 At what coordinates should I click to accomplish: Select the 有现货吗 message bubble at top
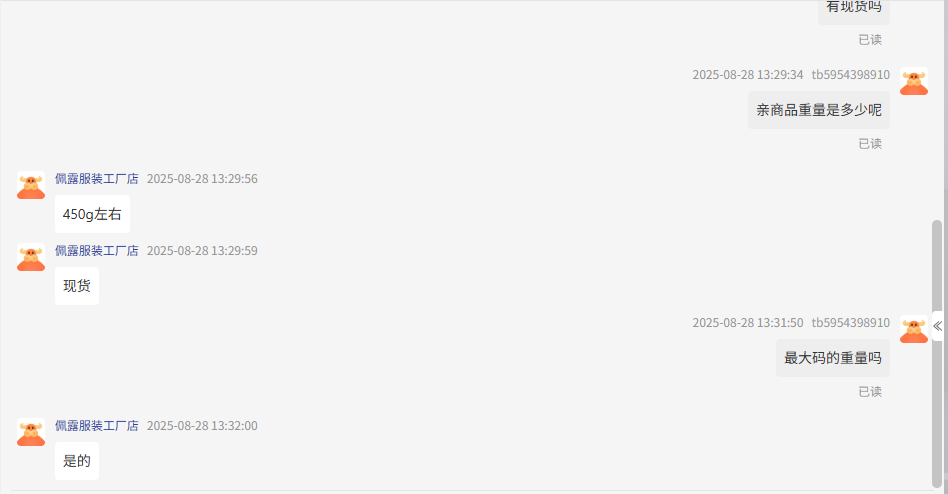pos(854,9)
